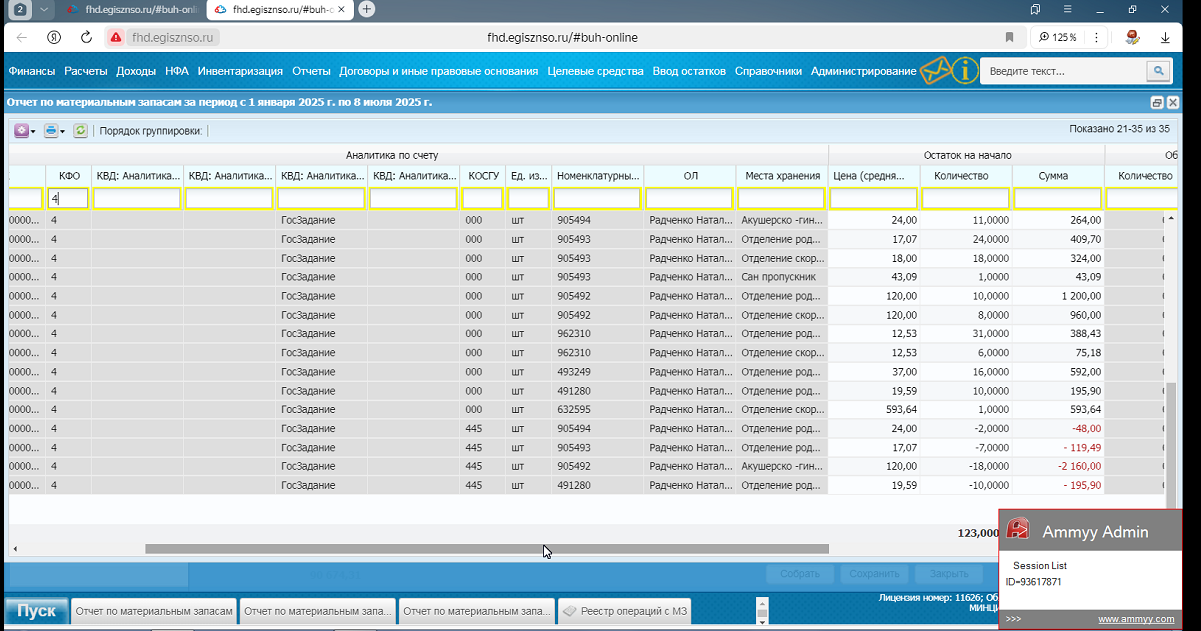Click the vertical scrollbar thumb of the table
This screenshot has width=1201, height=631.
click(1171, 445)
